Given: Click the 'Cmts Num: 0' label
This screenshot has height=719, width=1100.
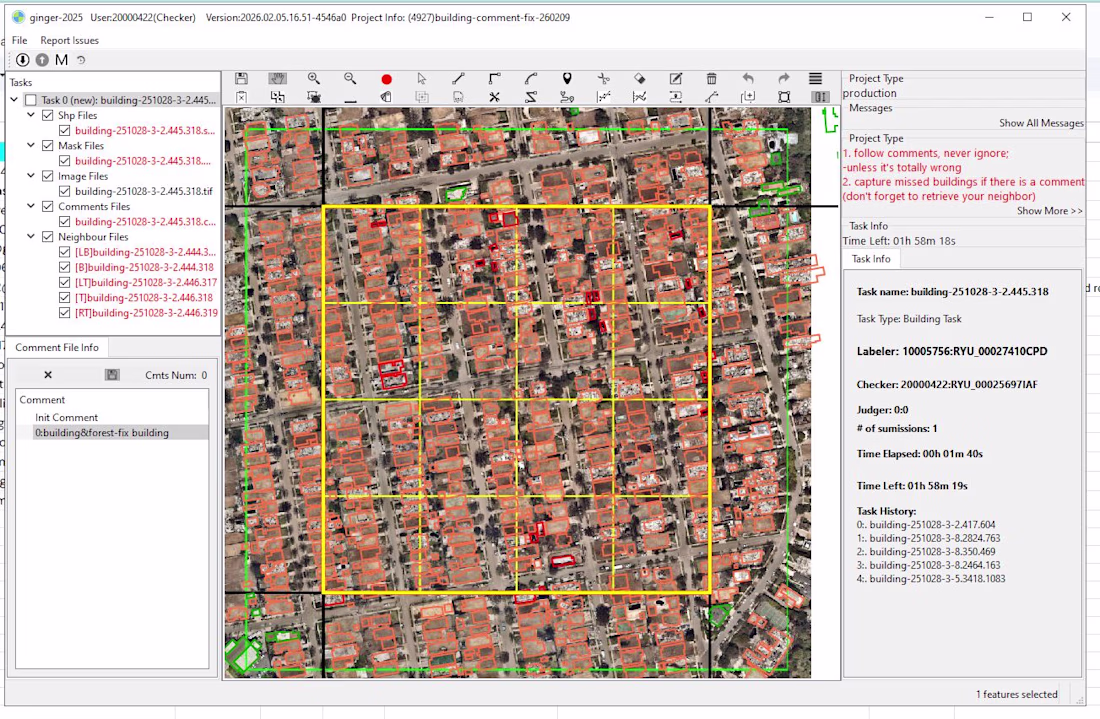Looking at the screenshot, I should tap(176, 375).
